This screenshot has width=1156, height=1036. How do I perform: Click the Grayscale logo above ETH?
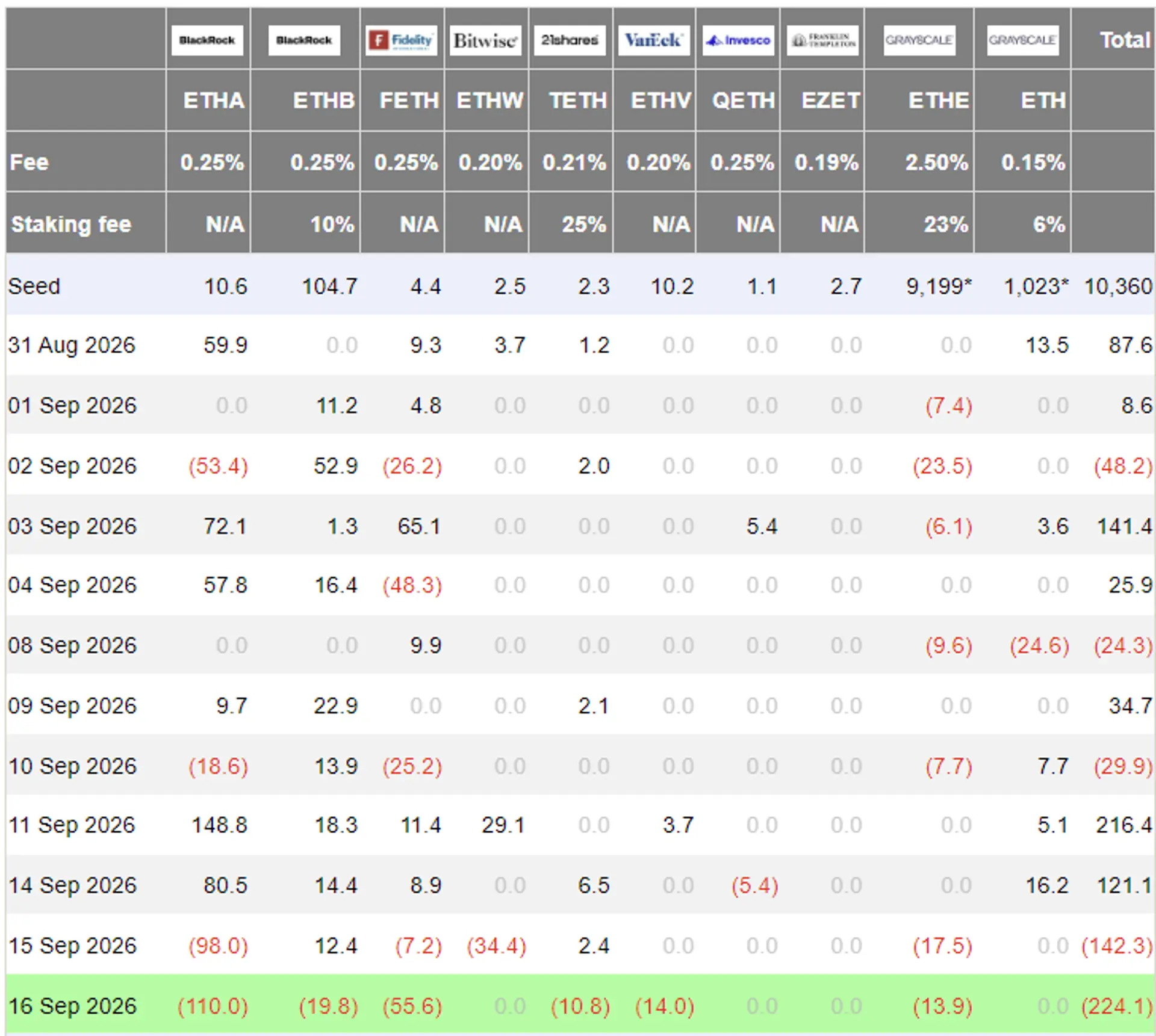(1022, 40)
